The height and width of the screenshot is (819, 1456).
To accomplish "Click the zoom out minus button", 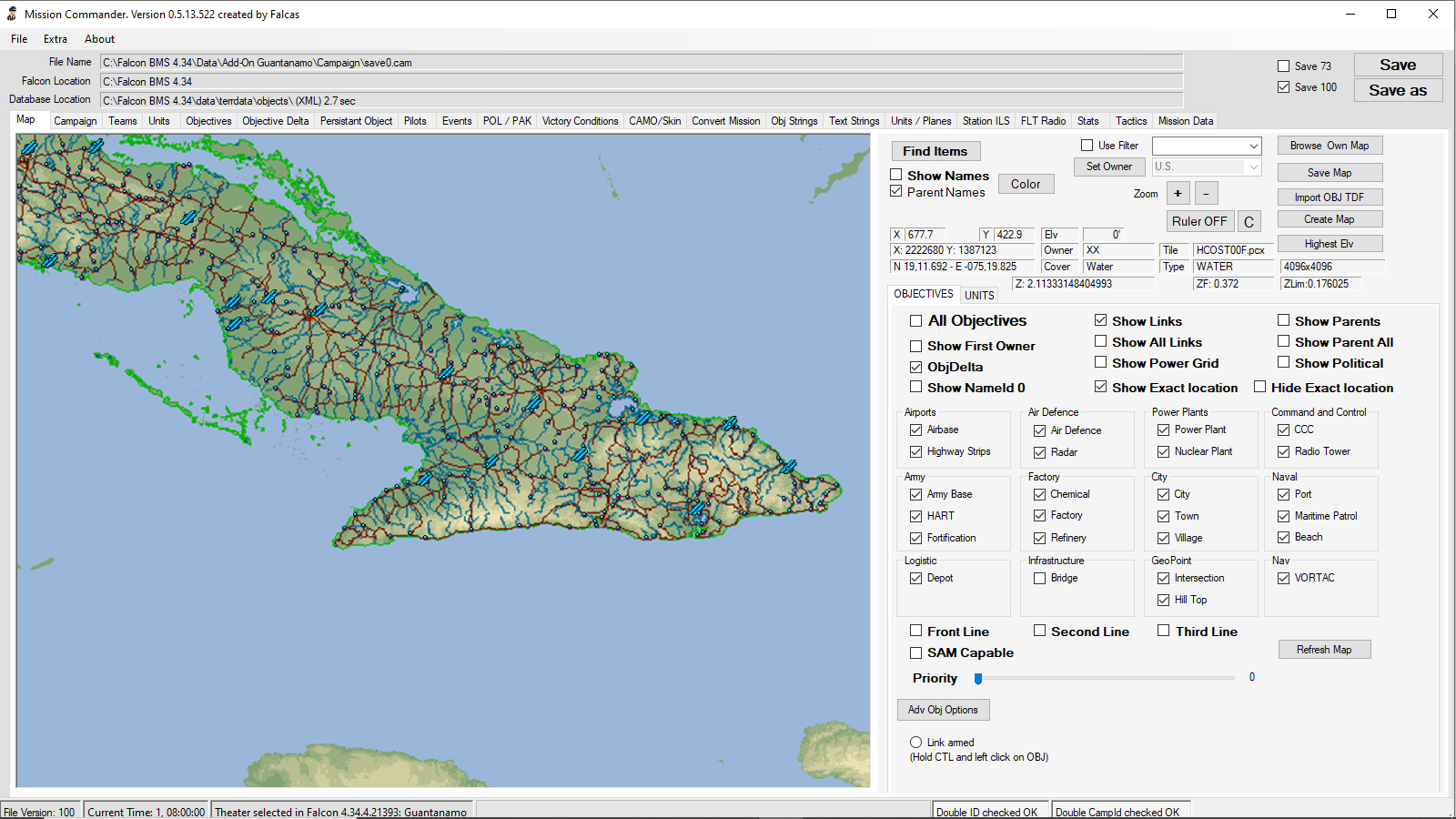I will [1206, 193].
